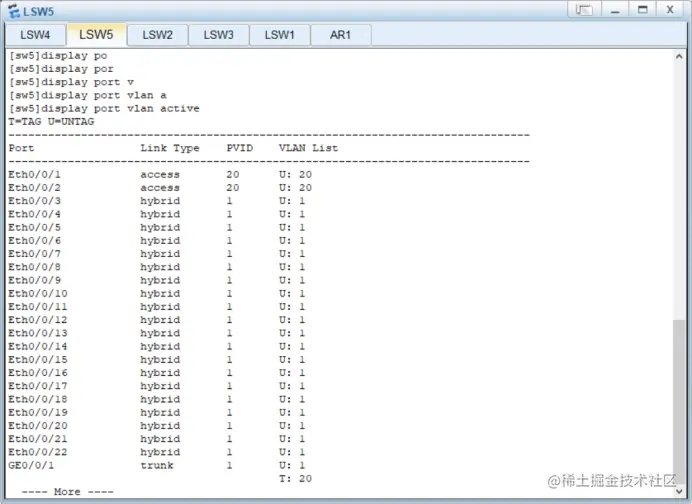Click the 'access' link type of Eth0/0/1
This screenshot has width=692, height=504.
pos(160,175)
